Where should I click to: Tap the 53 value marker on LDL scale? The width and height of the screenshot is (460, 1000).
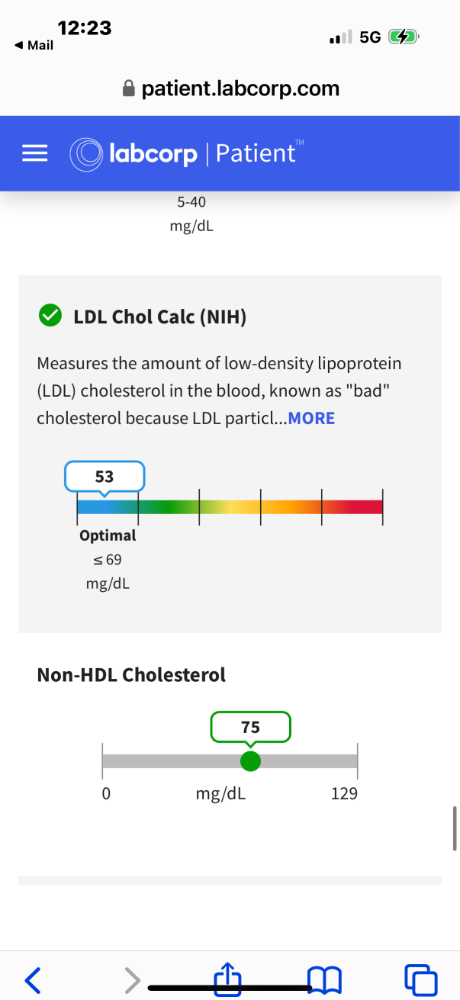(105, 476)
